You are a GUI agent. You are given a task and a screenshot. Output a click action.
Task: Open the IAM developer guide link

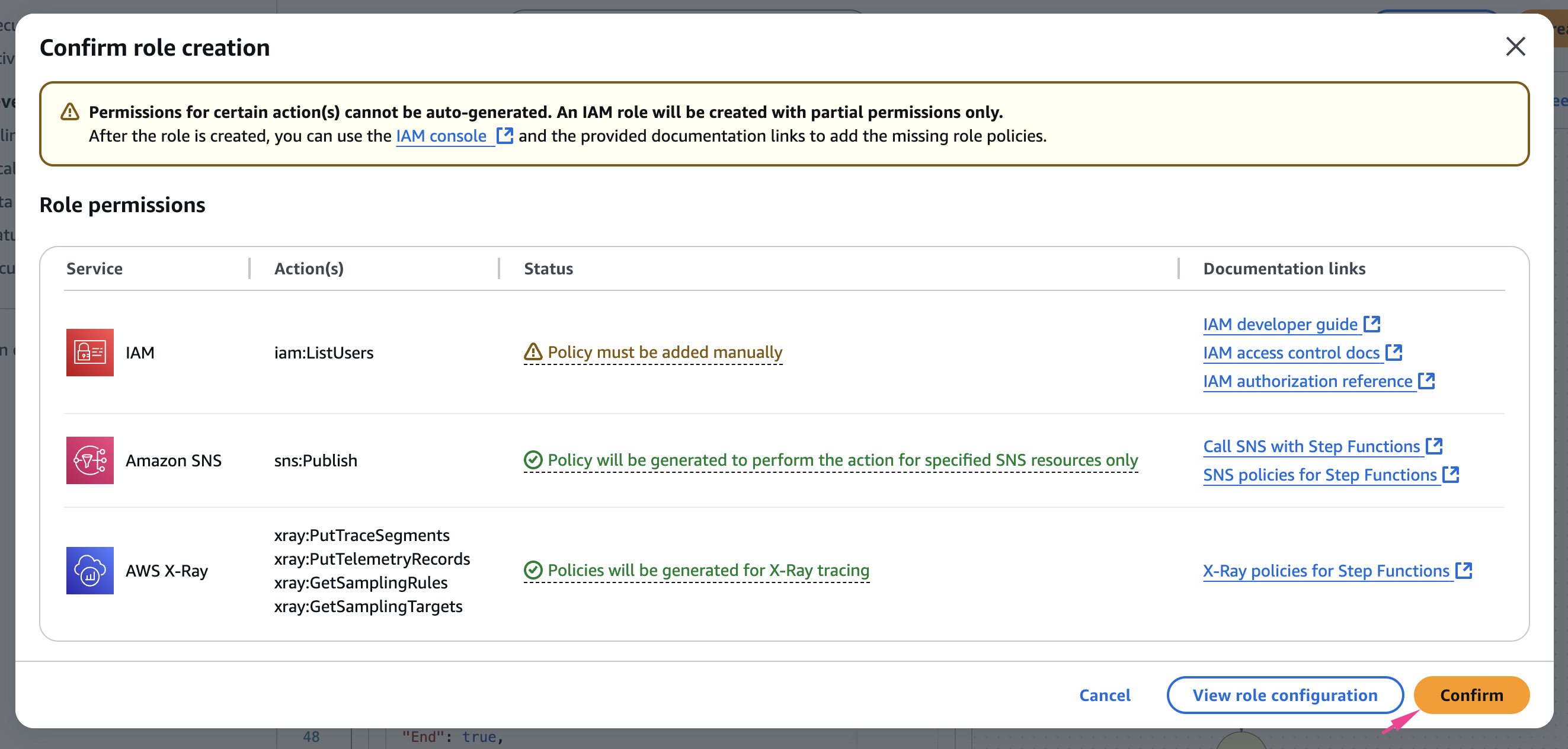1280,324
